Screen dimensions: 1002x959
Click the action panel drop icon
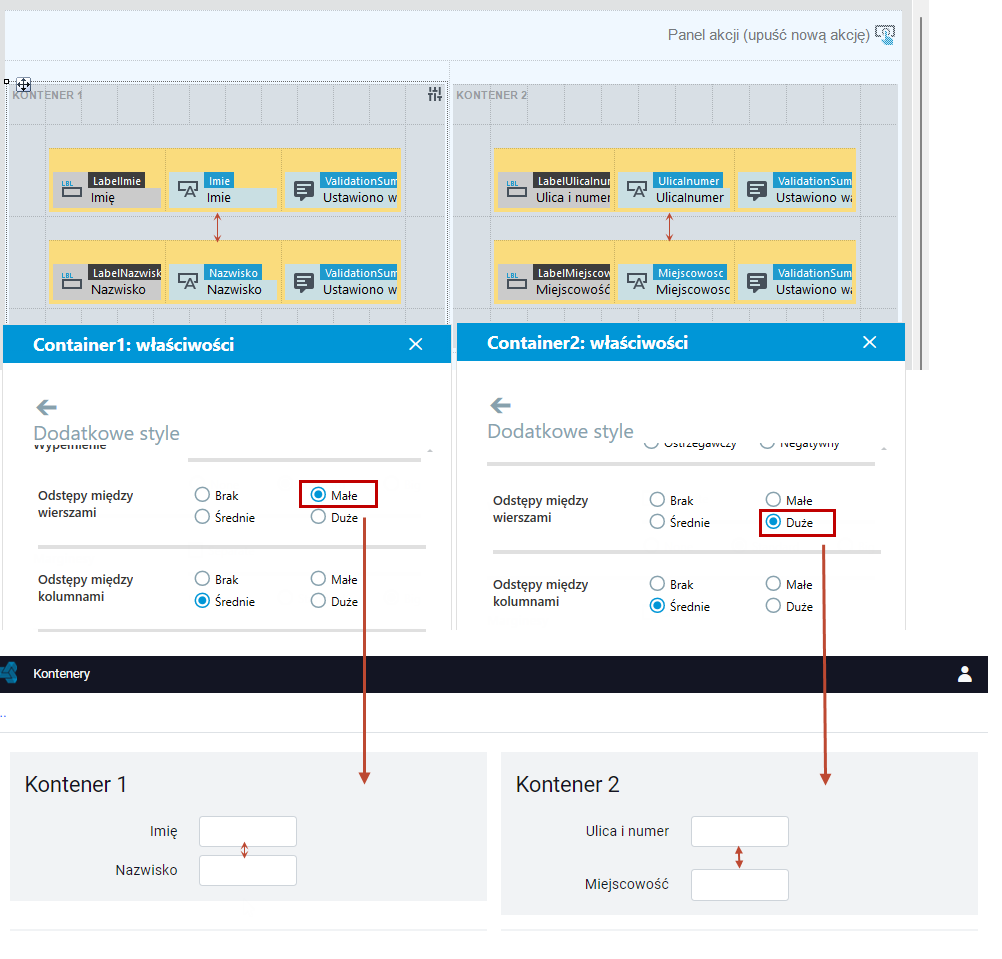[884, 35]
